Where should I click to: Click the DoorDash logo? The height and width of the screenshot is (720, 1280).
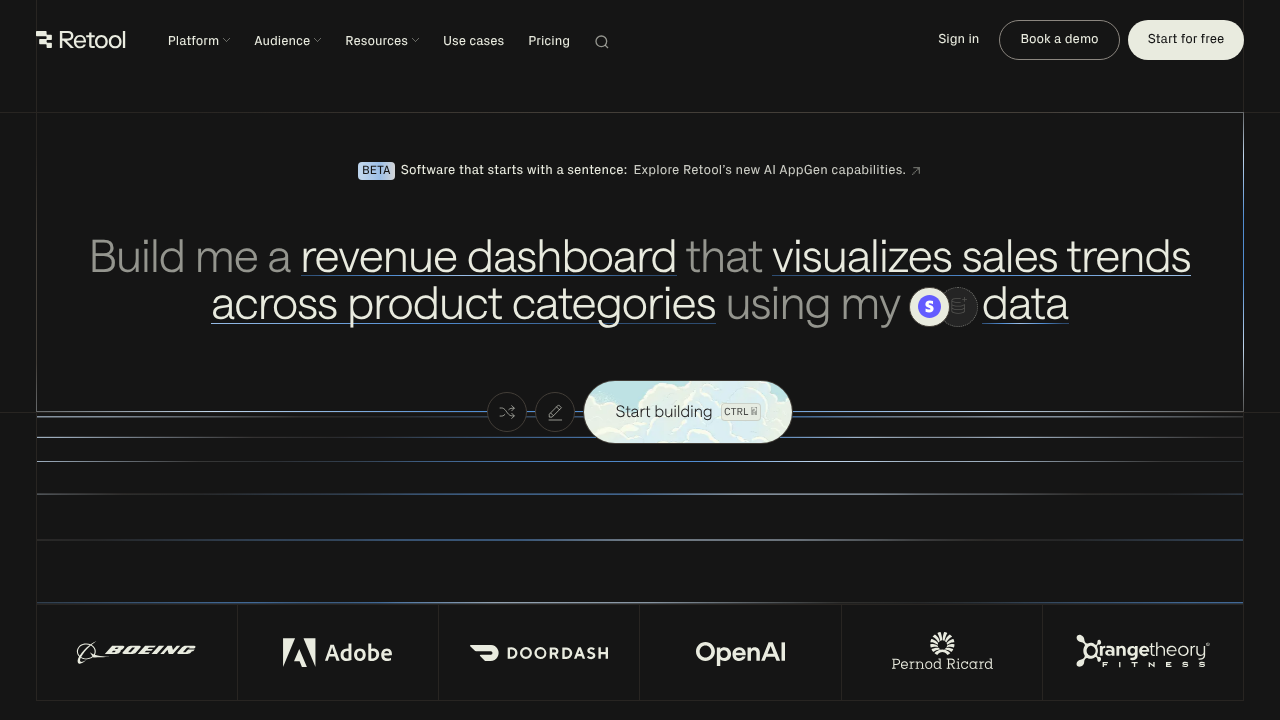pos(539,652)
